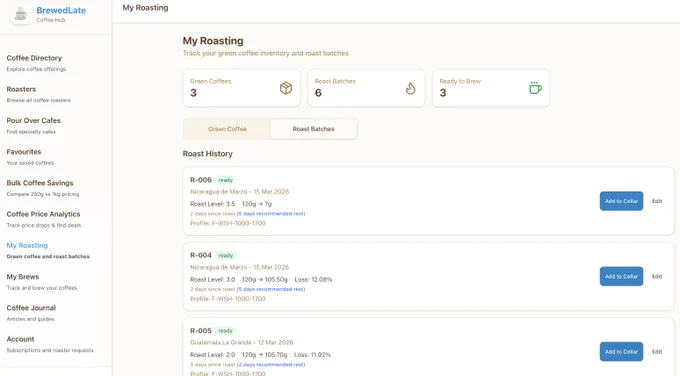Viewport: 680px width, 376px height.
Task: Open Favourites in the sidebar
Action: pyautogui.click(x=24, y=152)
